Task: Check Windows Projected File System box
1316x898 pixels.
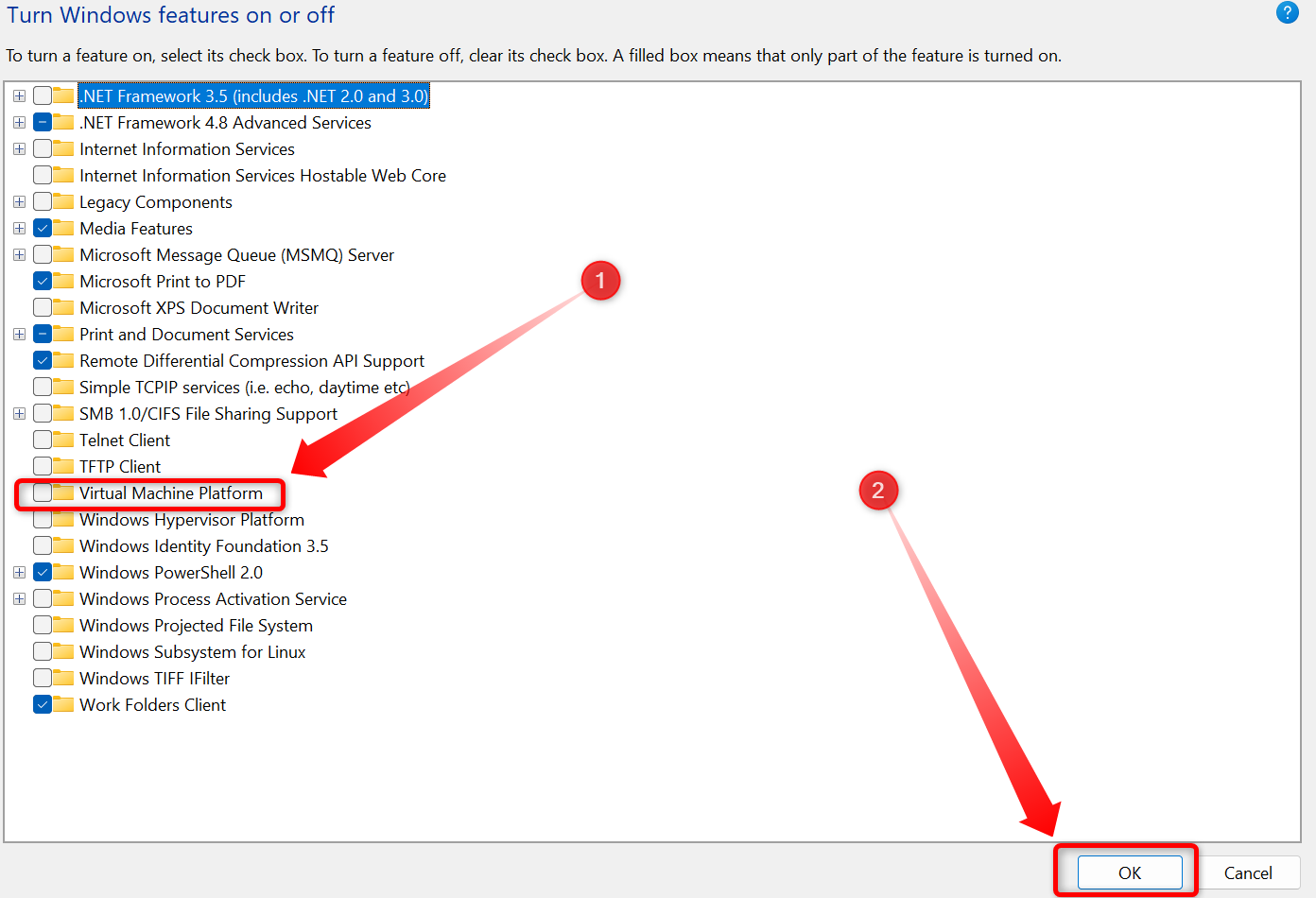Action: point(43,625)
